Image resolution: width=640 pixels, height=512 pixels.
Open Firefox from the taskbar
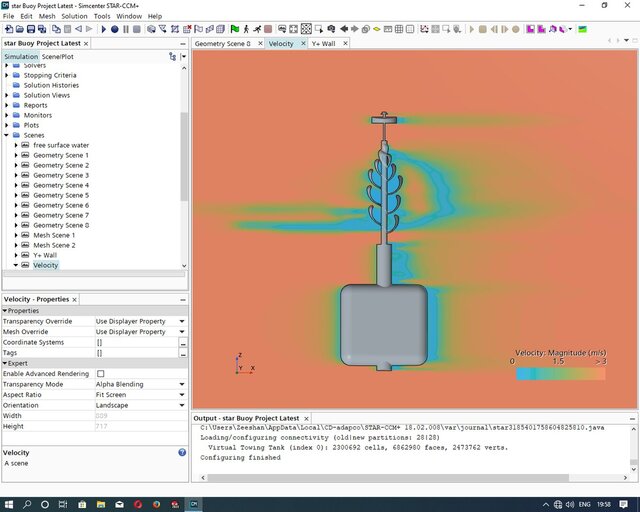click(156, 504)
